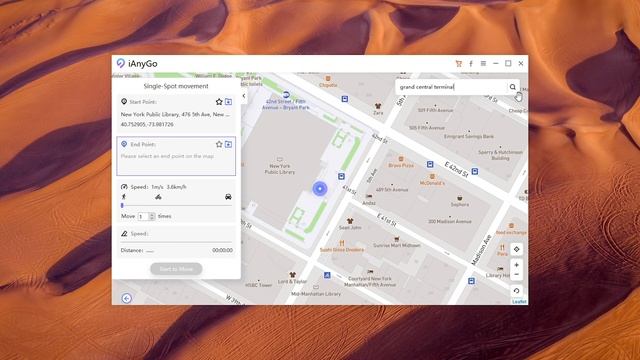Click the import icon beside End Point star
This screenshot has width=640, height=360.
pos(229,144)
